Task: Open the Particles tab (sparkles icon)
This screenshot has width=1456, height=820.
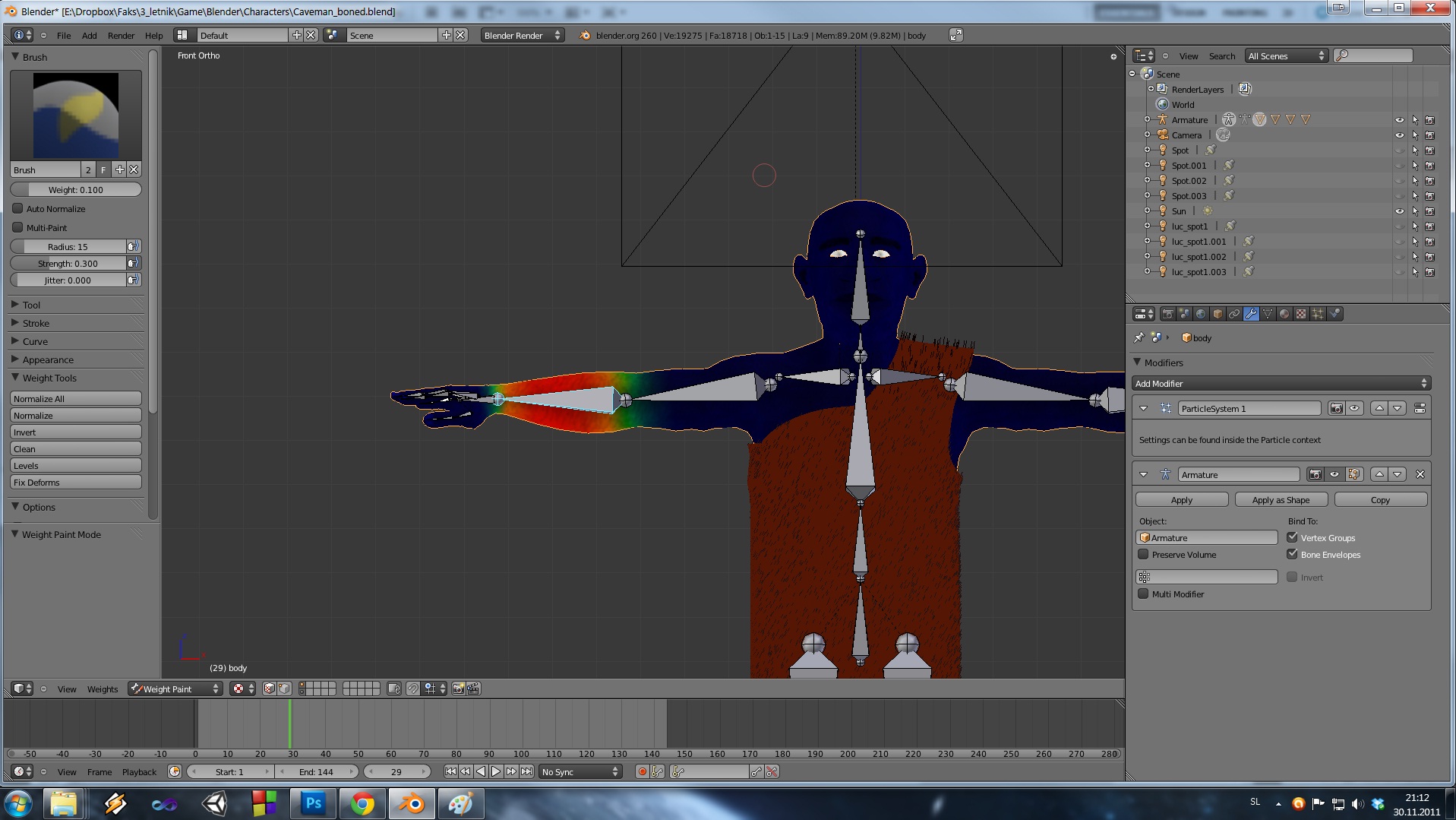Action: (x=1318, y=314)
